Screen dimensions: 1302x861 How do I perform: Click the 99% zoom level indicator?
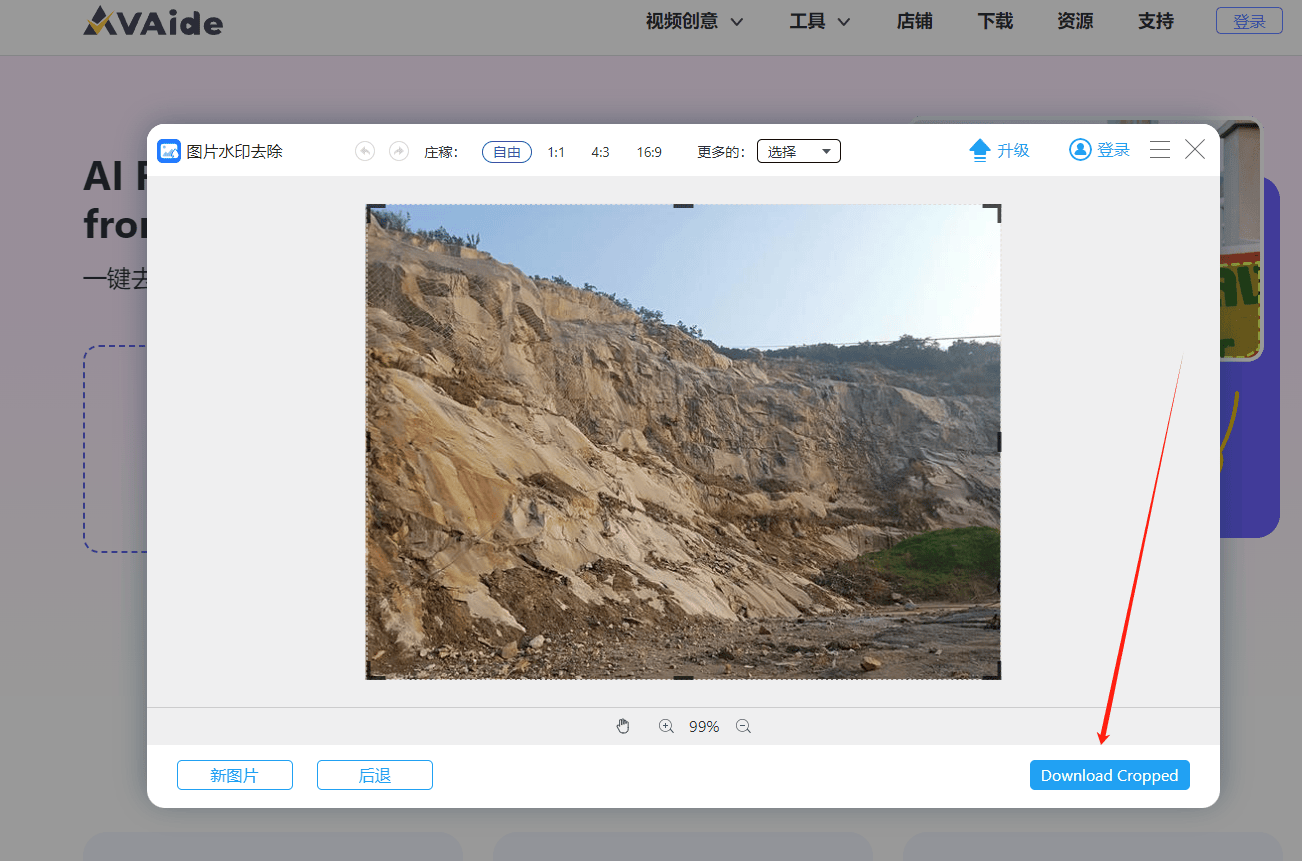[x=704, y=726]
